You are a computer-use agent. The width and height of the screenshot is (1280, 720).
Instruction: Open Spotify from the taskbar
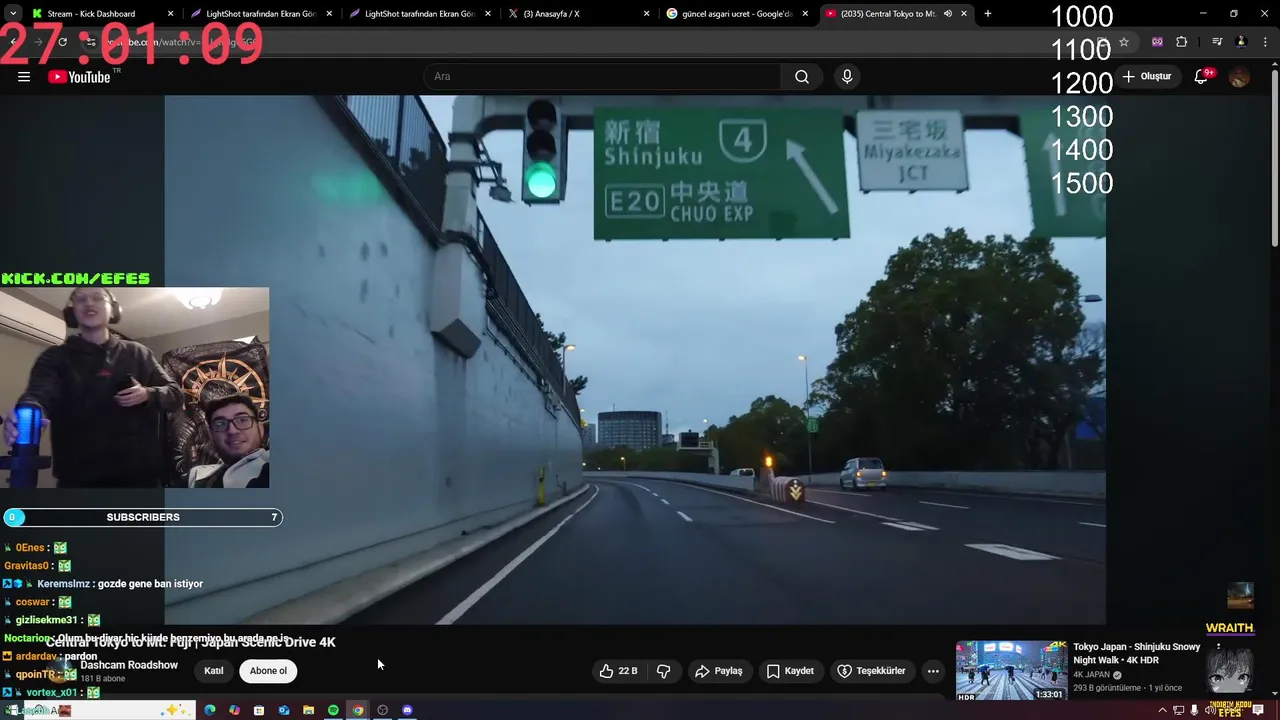tap(333, 710)
